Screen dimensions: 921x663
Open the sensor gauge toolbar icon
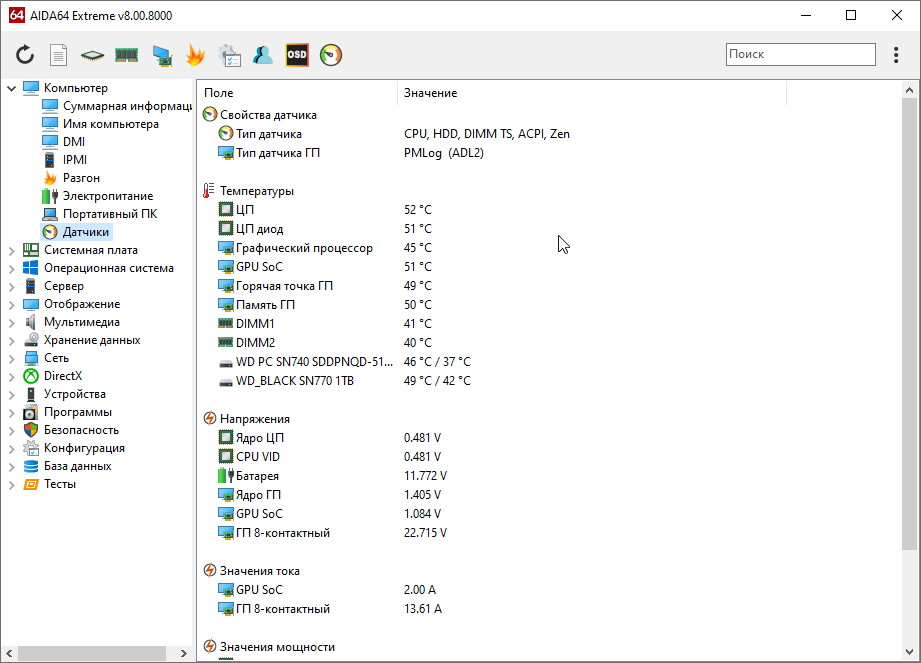pos(331,55)
